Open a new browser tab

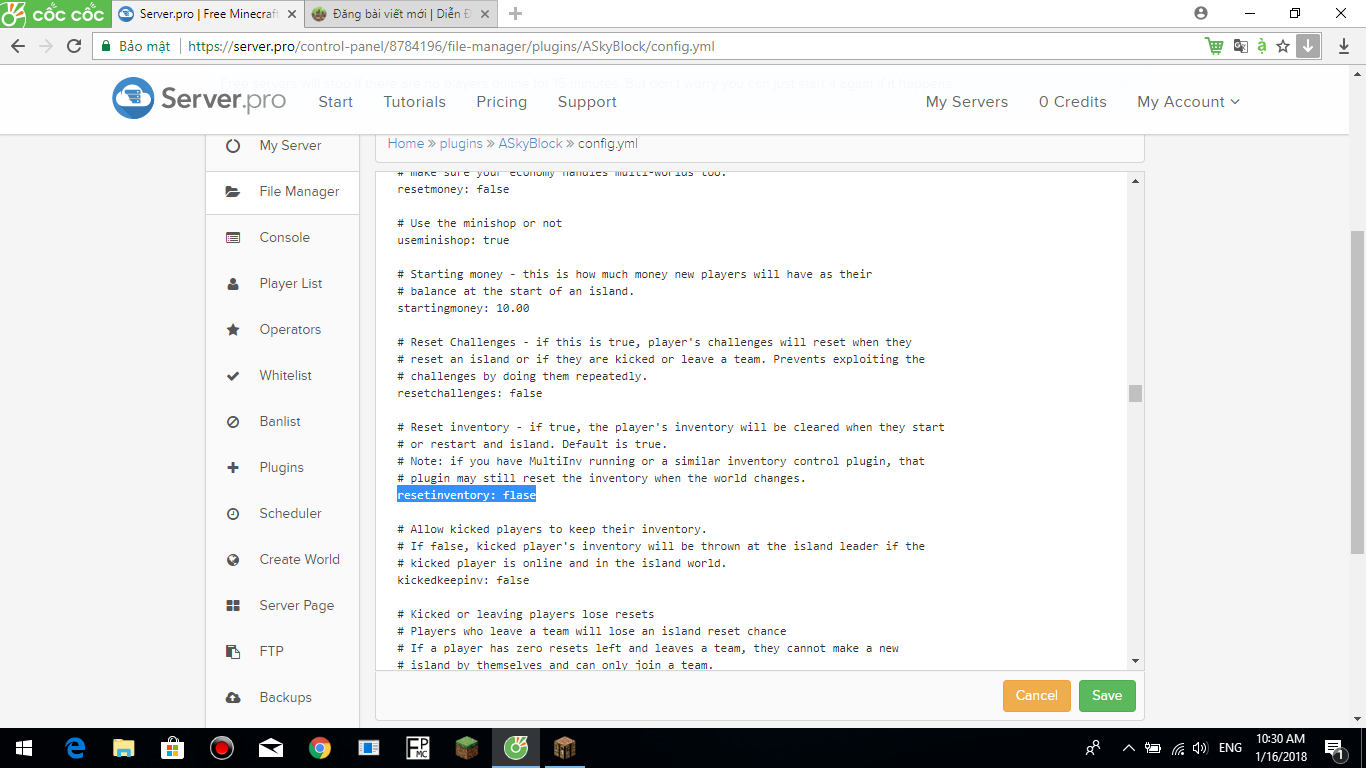tap(515, 14)
